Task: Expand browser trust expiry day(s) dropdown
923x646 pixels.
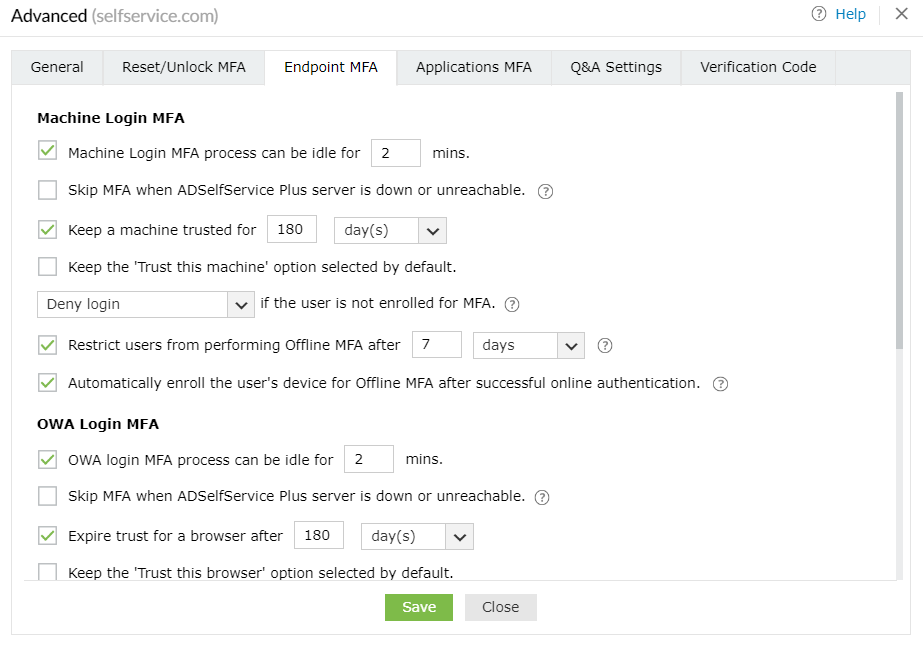Action: pos(417,536)
